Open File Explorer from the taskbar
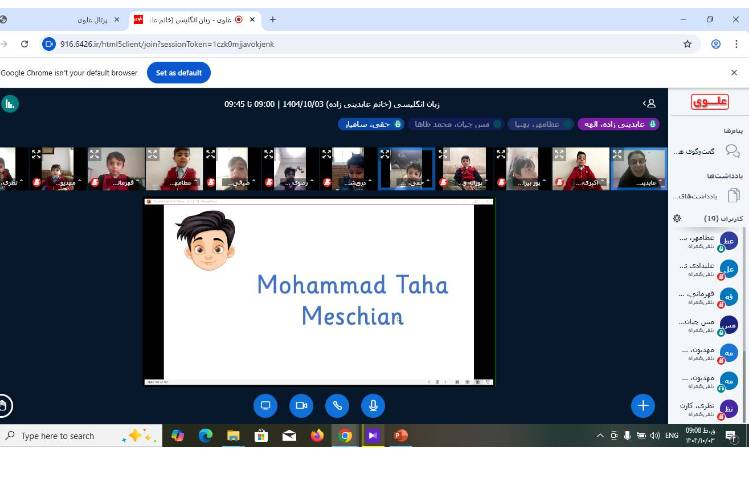Screen dimensions: 750x480 point(233,436)
